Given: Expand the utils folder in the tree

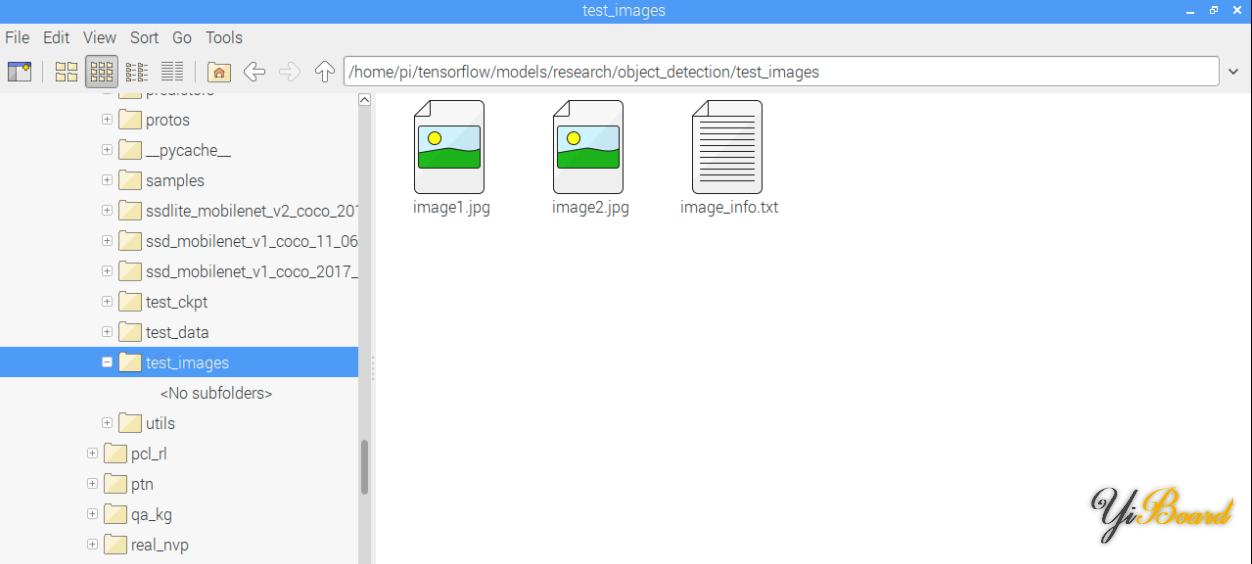Looking at the screenshot, I should 107,423.
